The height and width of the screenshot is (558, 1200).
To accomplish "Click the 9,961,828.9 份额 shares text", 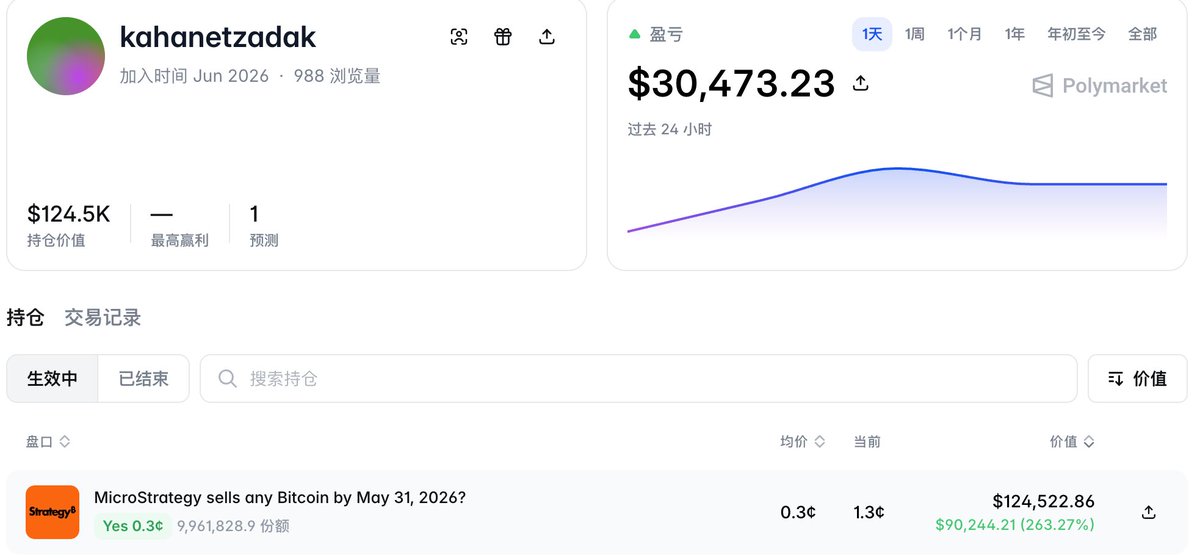I will [x=233, y=526].
